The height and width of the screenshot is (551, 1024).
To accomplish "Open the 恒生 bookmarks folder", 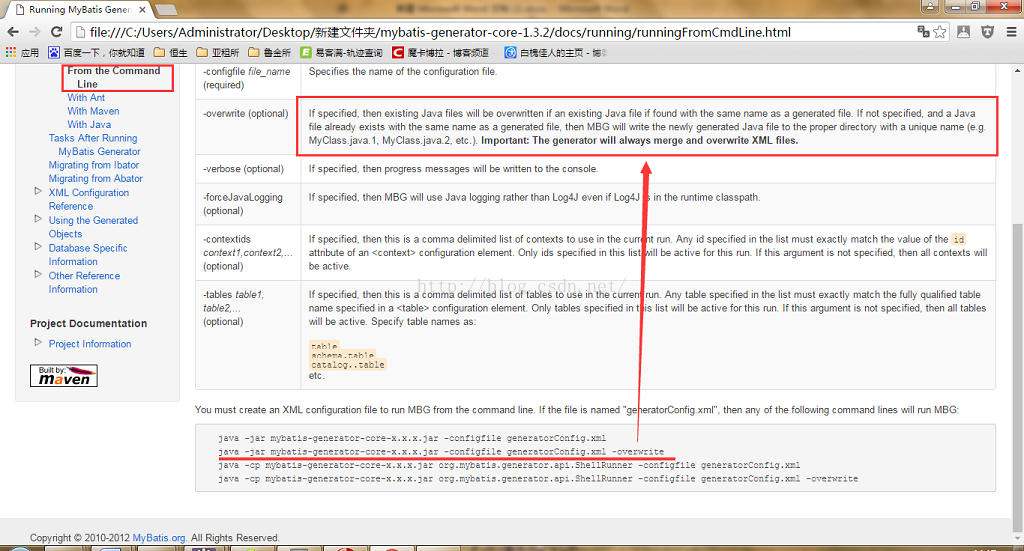I will tap(170, 53).
